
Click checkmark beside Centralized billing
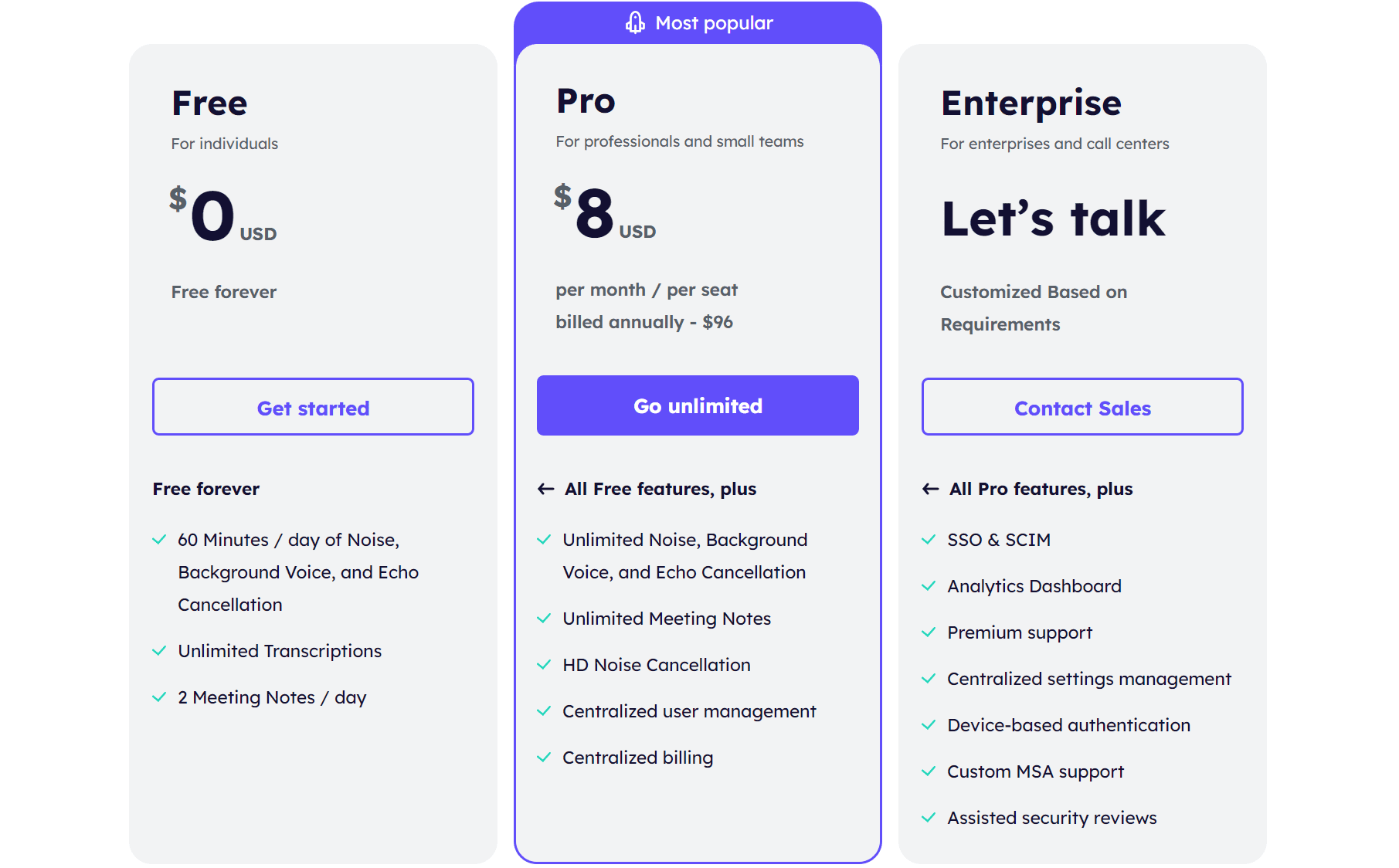click(544, 758)
